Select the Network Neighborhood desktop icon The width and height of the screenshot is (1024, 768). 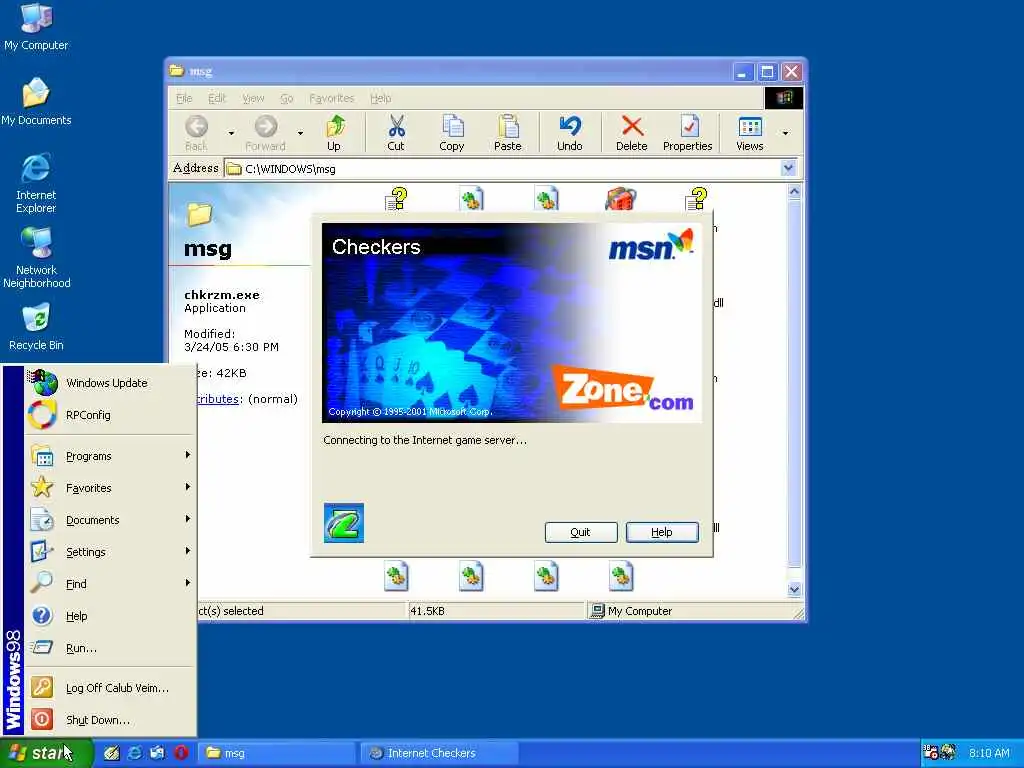point(36,258)
